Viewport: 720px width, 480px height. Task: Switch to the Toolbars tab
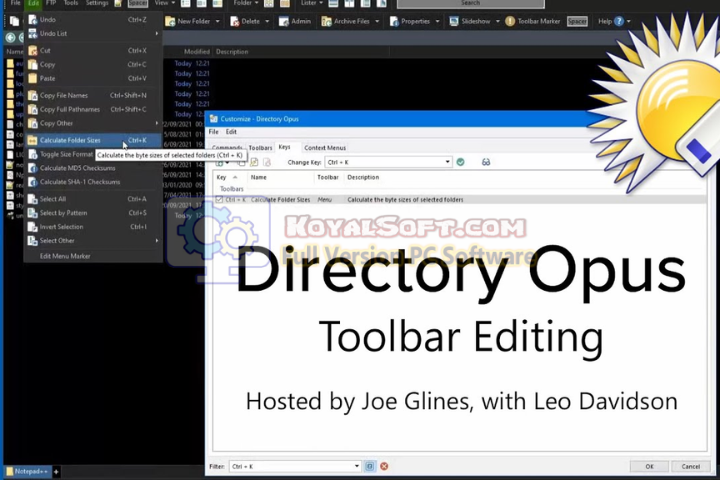tap(260, 148)
